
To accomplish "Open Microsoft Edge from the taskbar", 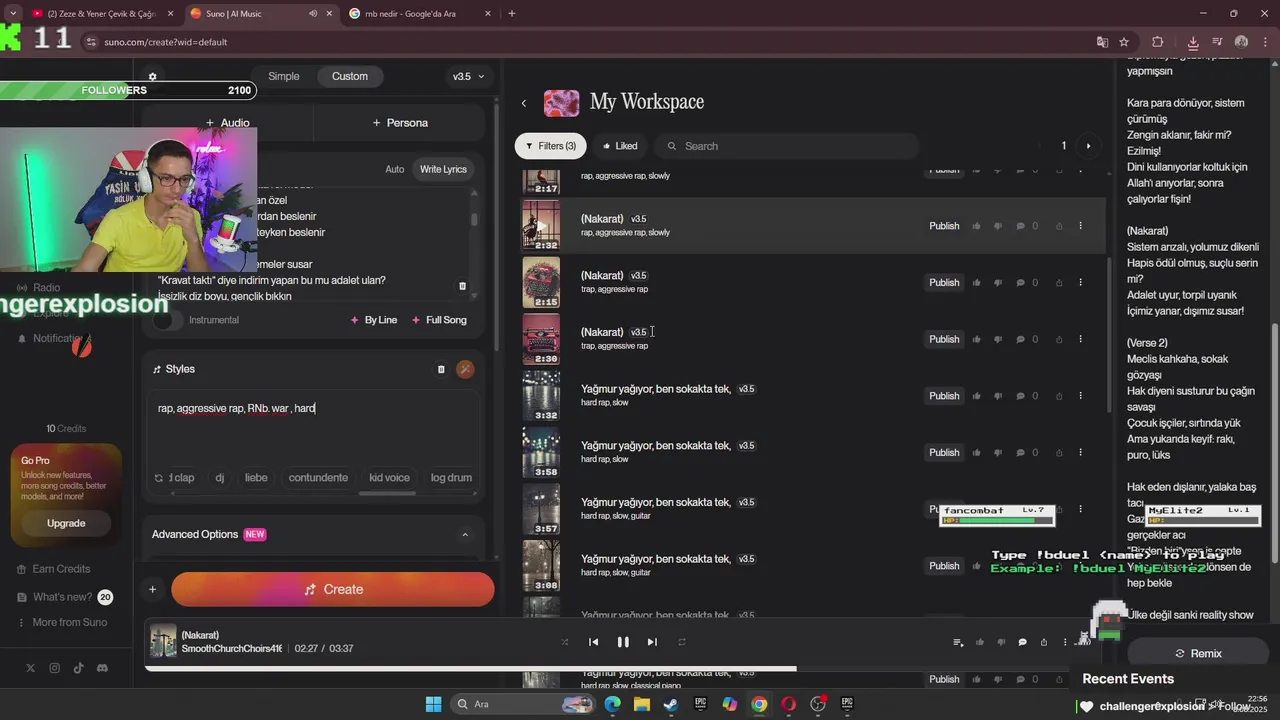I will [612, 704].
